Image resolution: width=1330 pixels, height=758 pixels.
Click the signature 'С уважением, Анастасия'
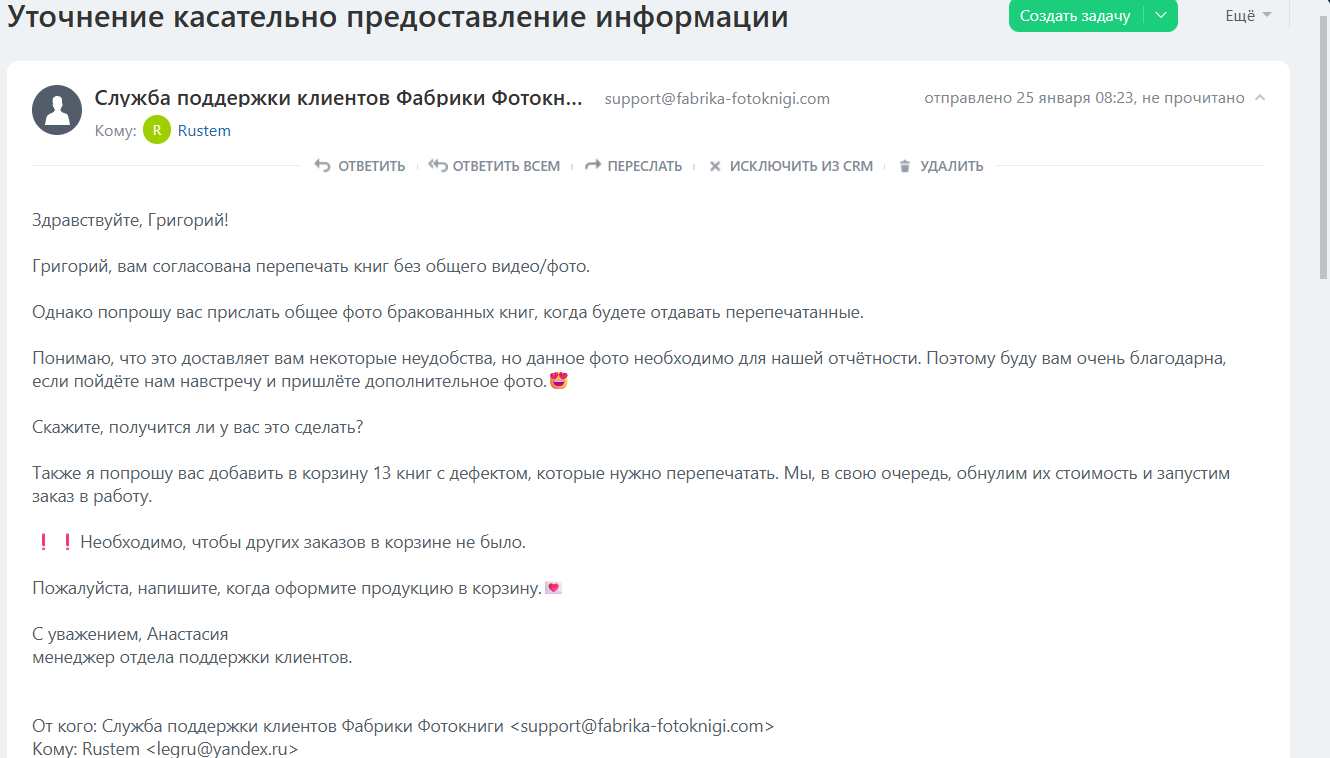(x=130, y=634)
